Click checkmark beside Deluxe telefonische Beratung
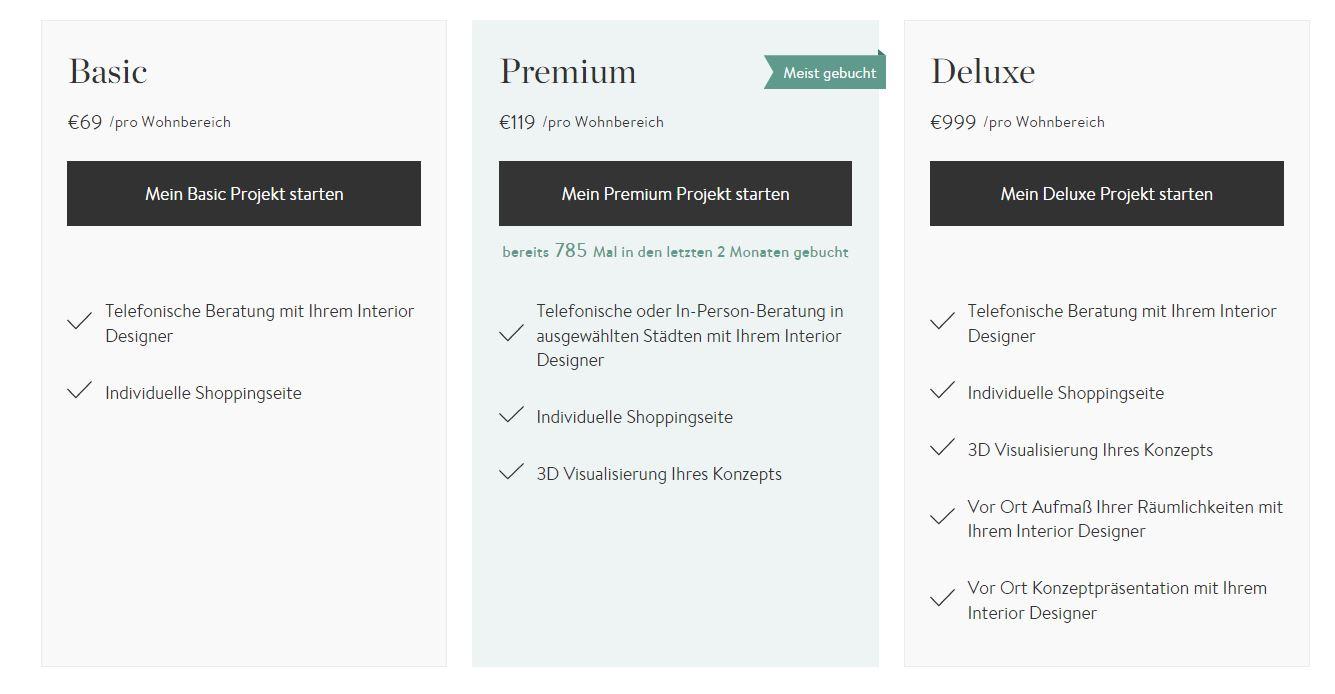The width and height of the screenshot is (1335, 694). click(x=942, y=322)
